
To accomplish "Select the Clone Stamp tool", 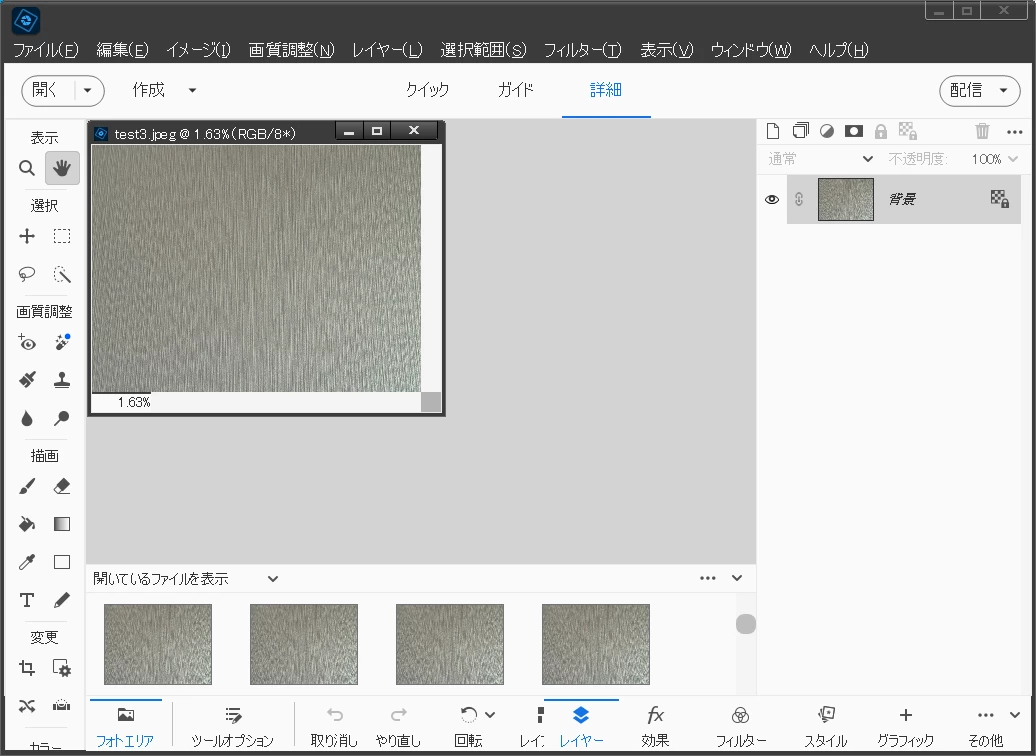I will [x=62, y=380].
